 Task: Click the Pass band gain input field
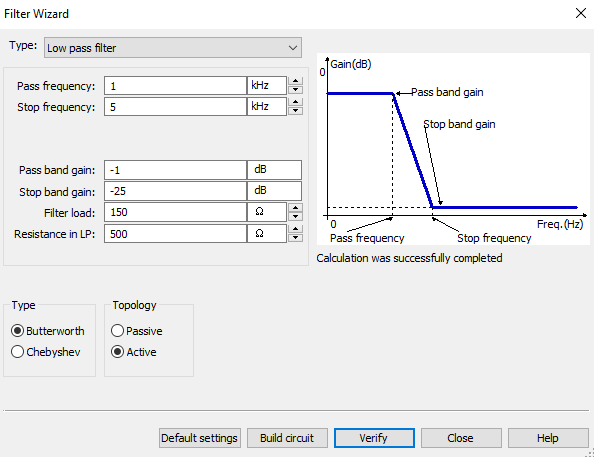[x=175, y=170]
